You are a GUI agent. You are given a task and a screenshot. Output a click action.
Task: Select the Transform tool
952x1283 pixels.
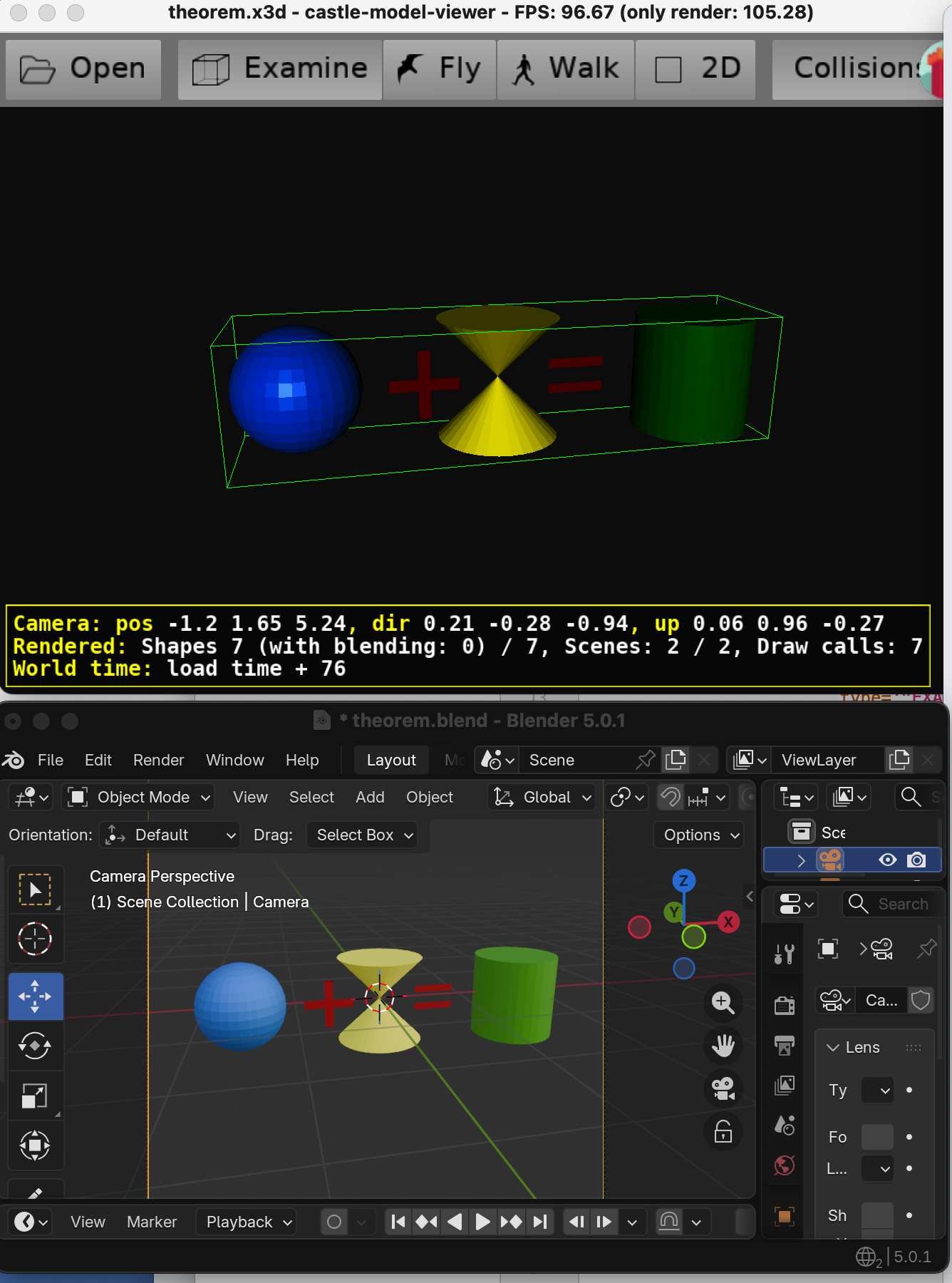35,1145
